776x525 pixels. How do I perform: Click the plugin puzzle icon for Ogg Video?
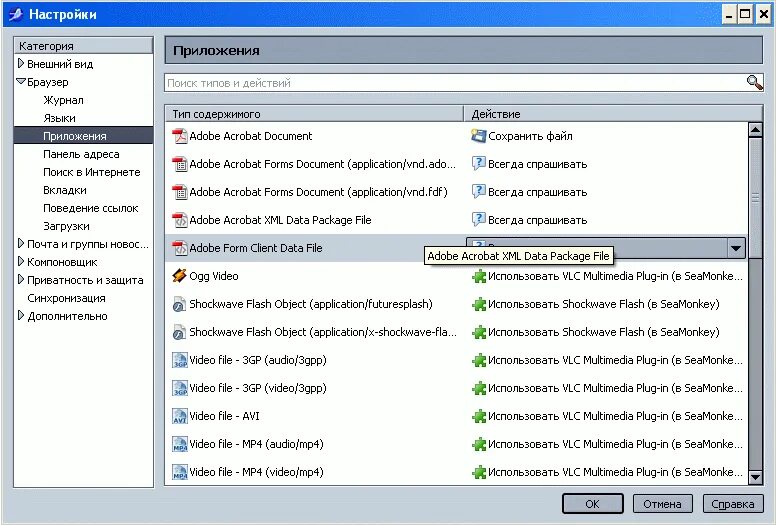coord(479,276)
